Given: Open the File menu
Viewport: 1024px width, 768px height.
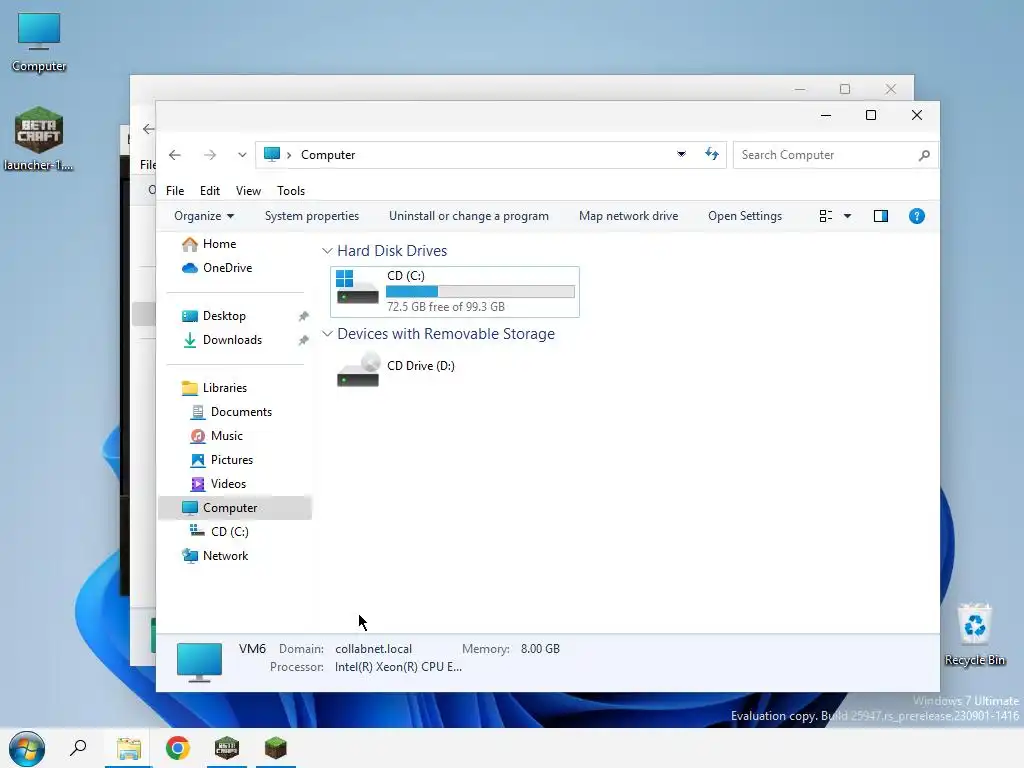Looking at the screenshot, I should [175, 191].
